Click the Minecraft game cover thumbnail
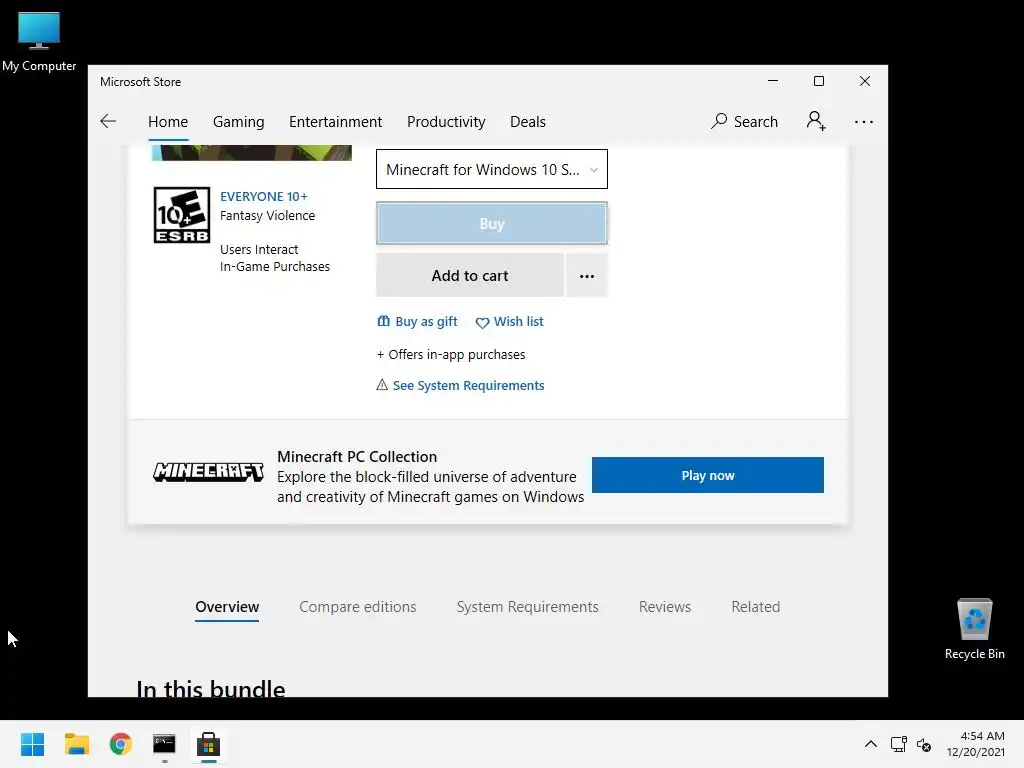This screenshot has width=1024, height=768. click(251, 153)
